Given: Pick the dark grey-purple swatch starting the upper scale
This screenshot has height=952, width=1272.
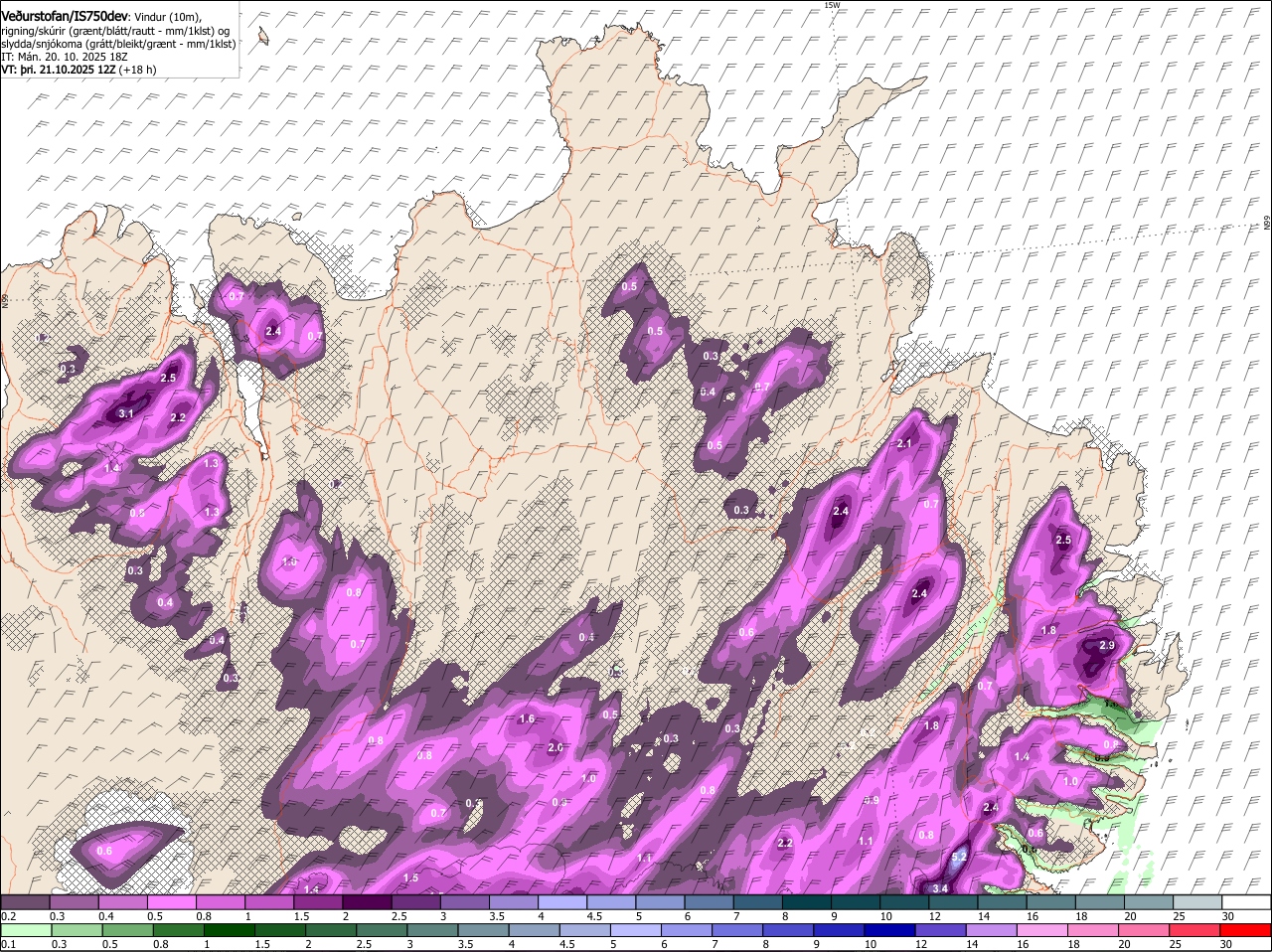Looking at the screenshot, I should [25, 901].
